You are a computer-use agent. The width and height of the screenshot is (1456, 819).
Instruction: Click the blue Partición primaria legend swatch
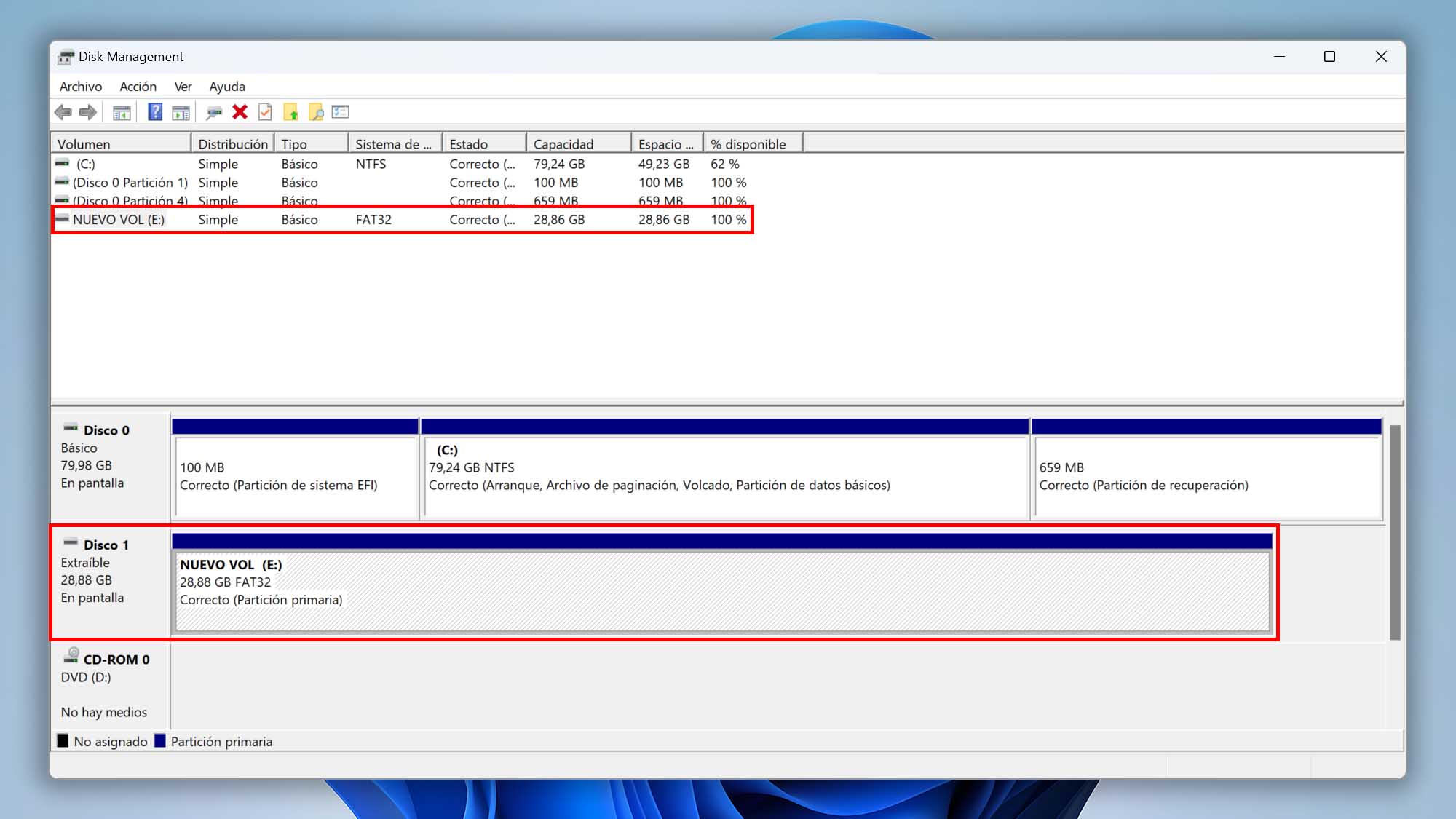point(159,741)
